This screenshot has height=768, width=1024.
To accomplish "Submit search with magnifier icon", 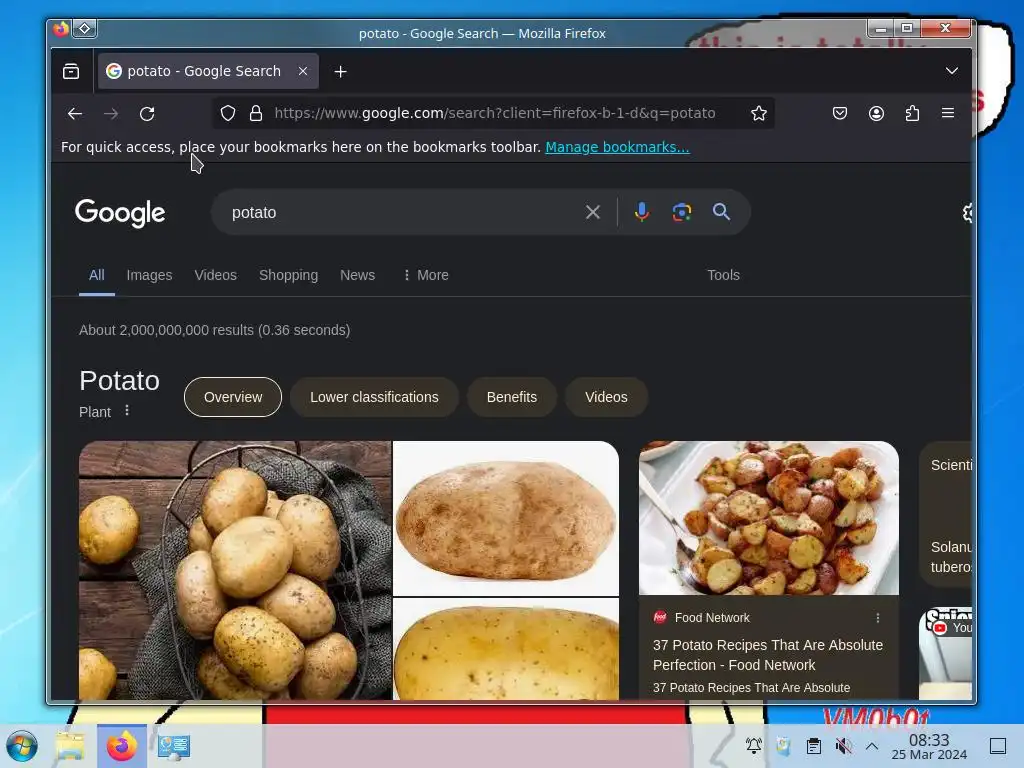I will click(722, 212).
